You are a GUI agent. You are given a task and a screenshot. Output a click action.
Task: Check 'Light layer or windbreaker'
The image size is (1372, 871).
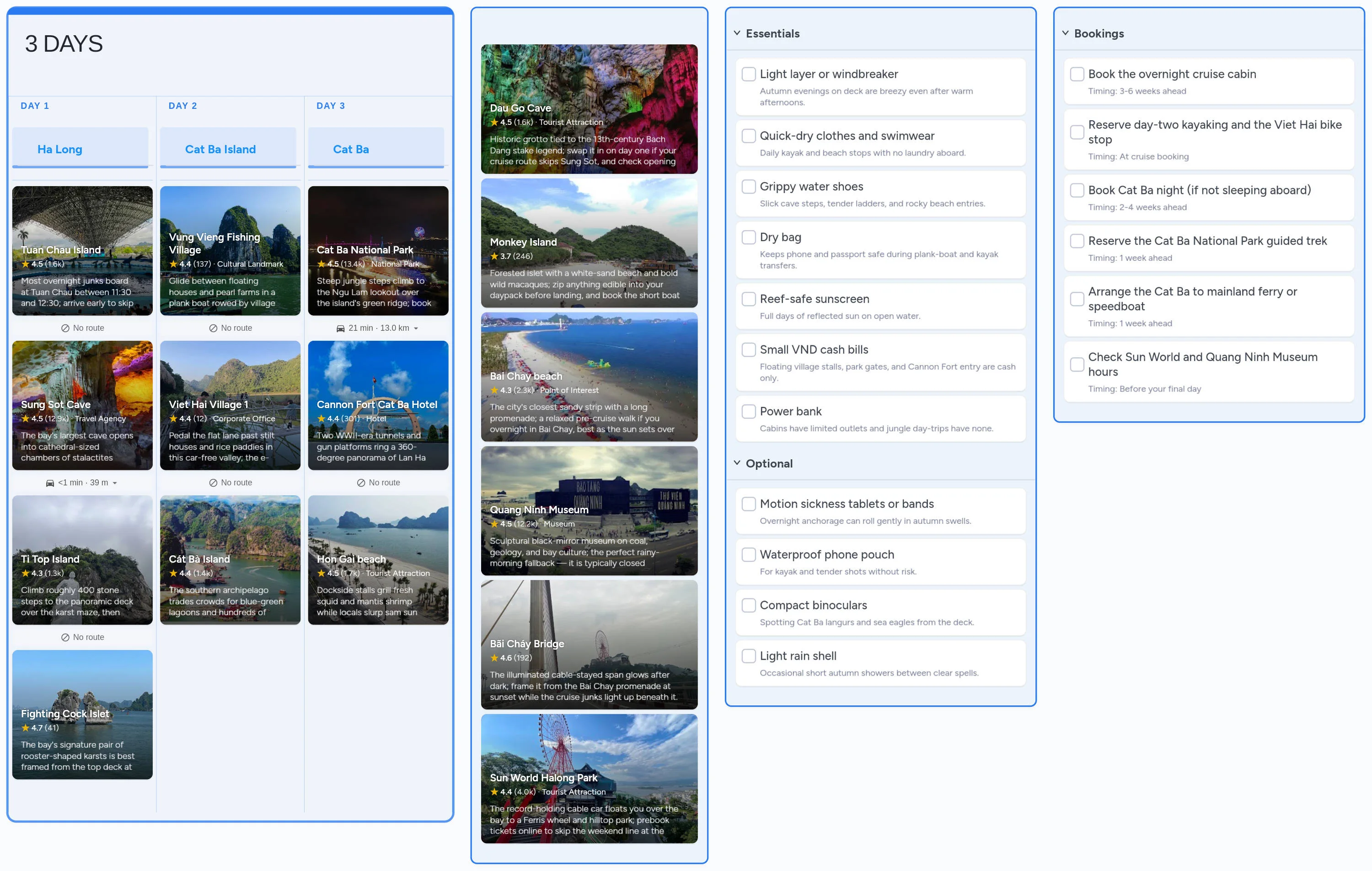[749, 74]
